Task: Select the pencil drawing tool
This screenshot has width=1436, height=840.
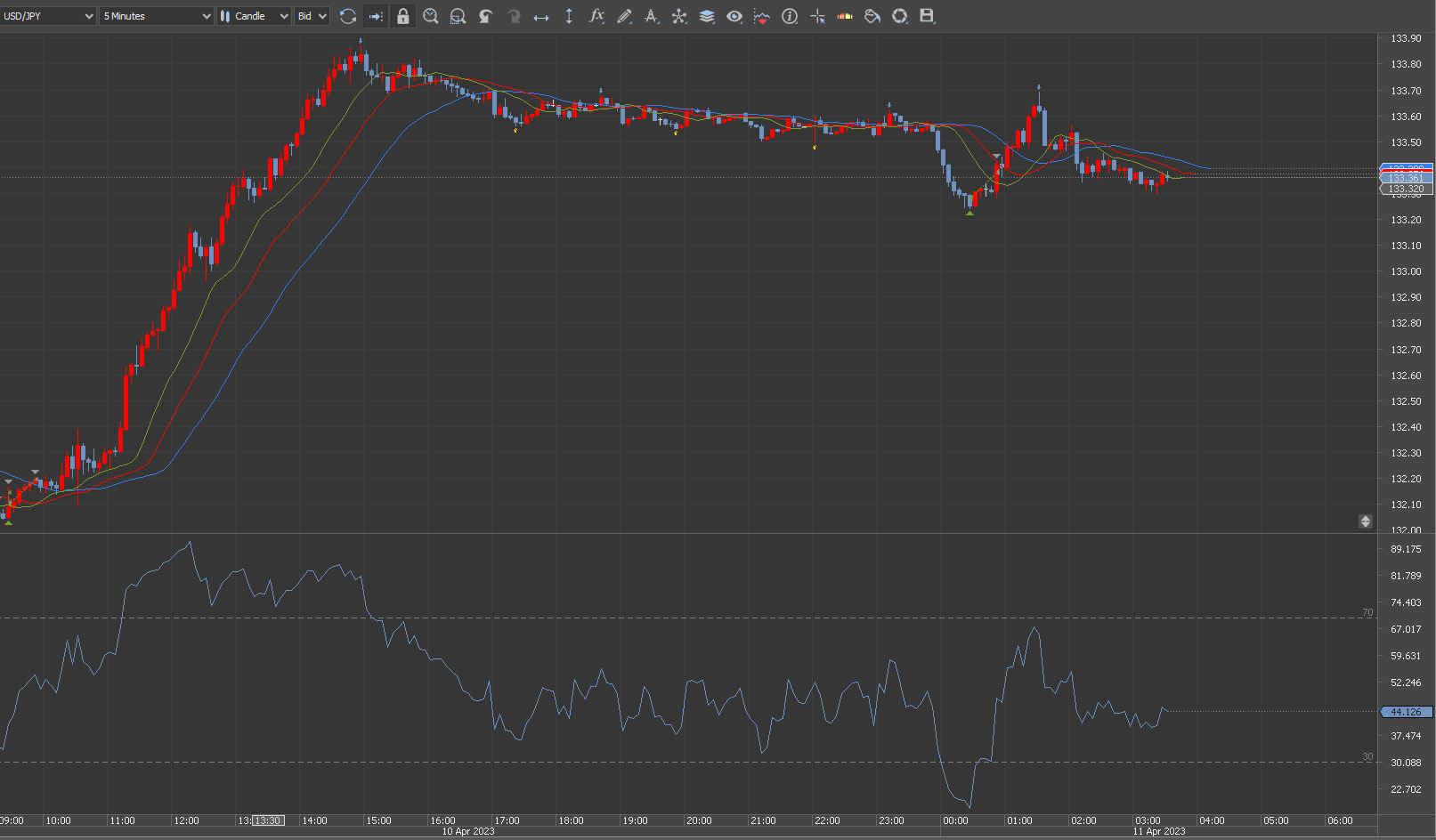Action: click(x=624, y=16)
